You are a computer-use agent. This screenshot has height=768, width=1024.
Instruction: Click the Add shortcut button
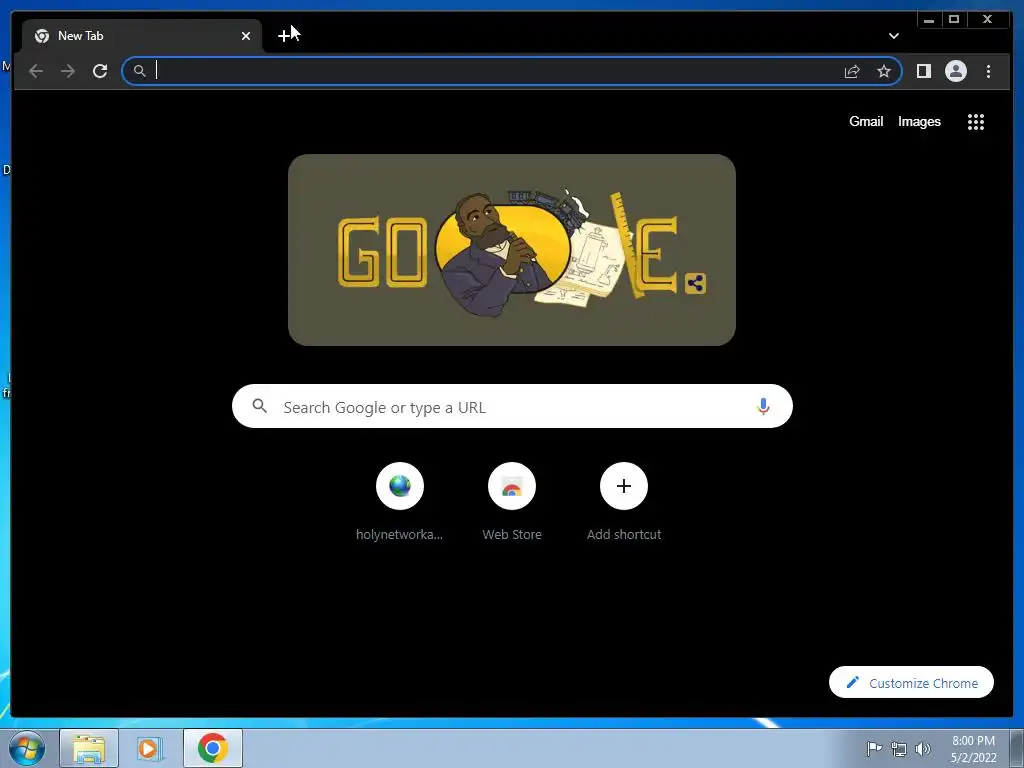[624, 502]
